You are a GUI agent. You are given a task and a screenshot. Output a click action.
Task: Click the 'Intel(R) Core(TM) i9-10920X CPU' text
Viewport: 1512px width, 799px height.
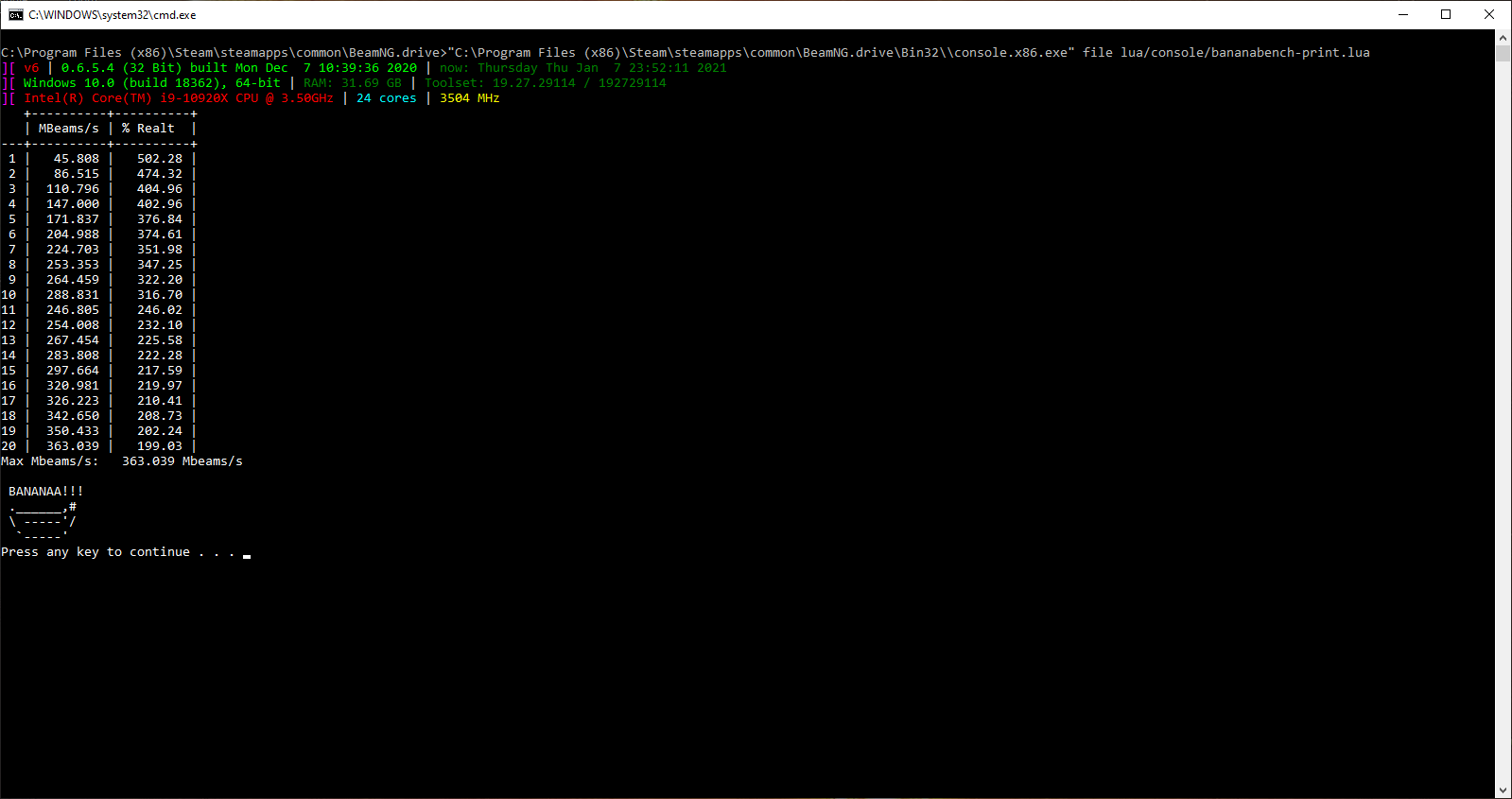click(x=141, y=98)
